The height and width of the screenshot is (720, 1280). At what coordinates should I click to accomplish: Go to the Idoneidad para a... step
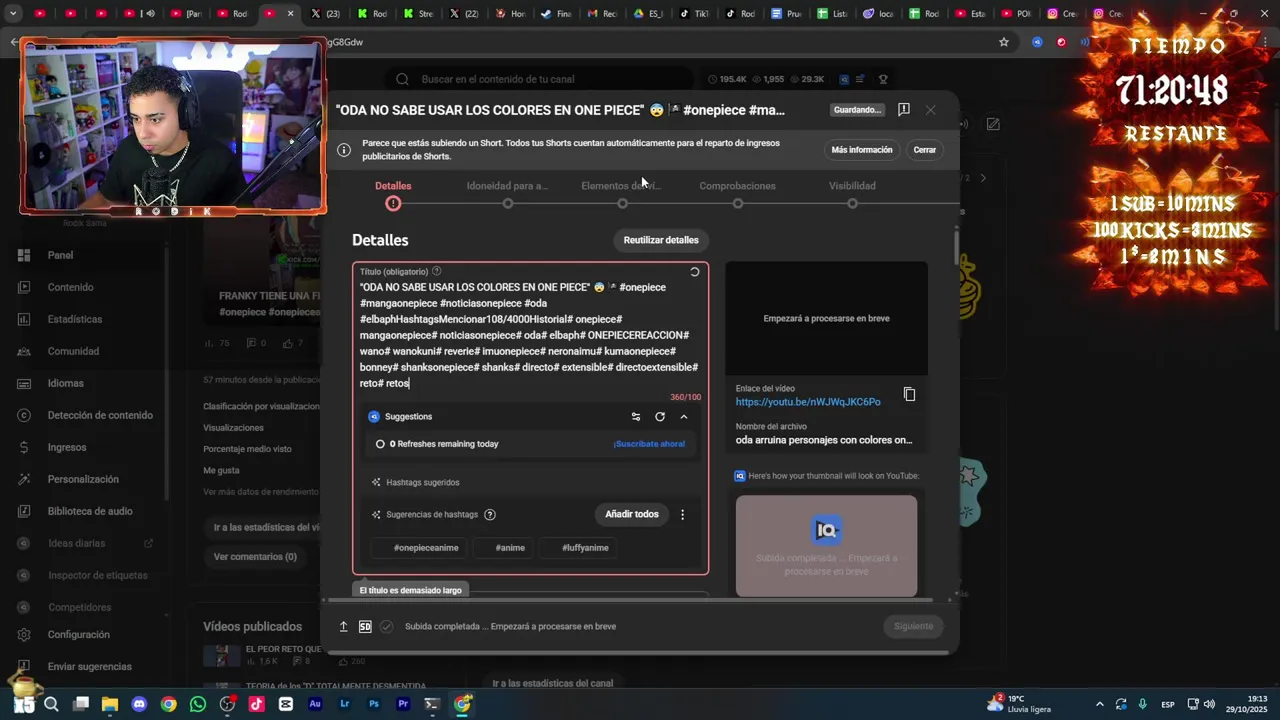(507, 194)
